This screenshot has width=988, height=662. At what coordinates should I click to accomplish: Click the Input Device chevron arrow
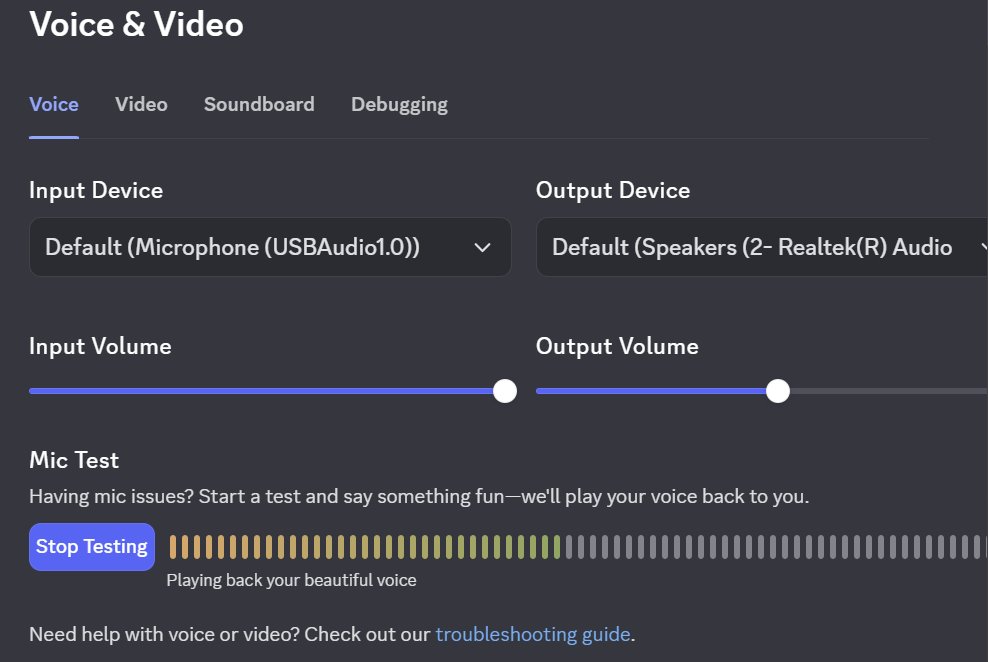point(483,248)
